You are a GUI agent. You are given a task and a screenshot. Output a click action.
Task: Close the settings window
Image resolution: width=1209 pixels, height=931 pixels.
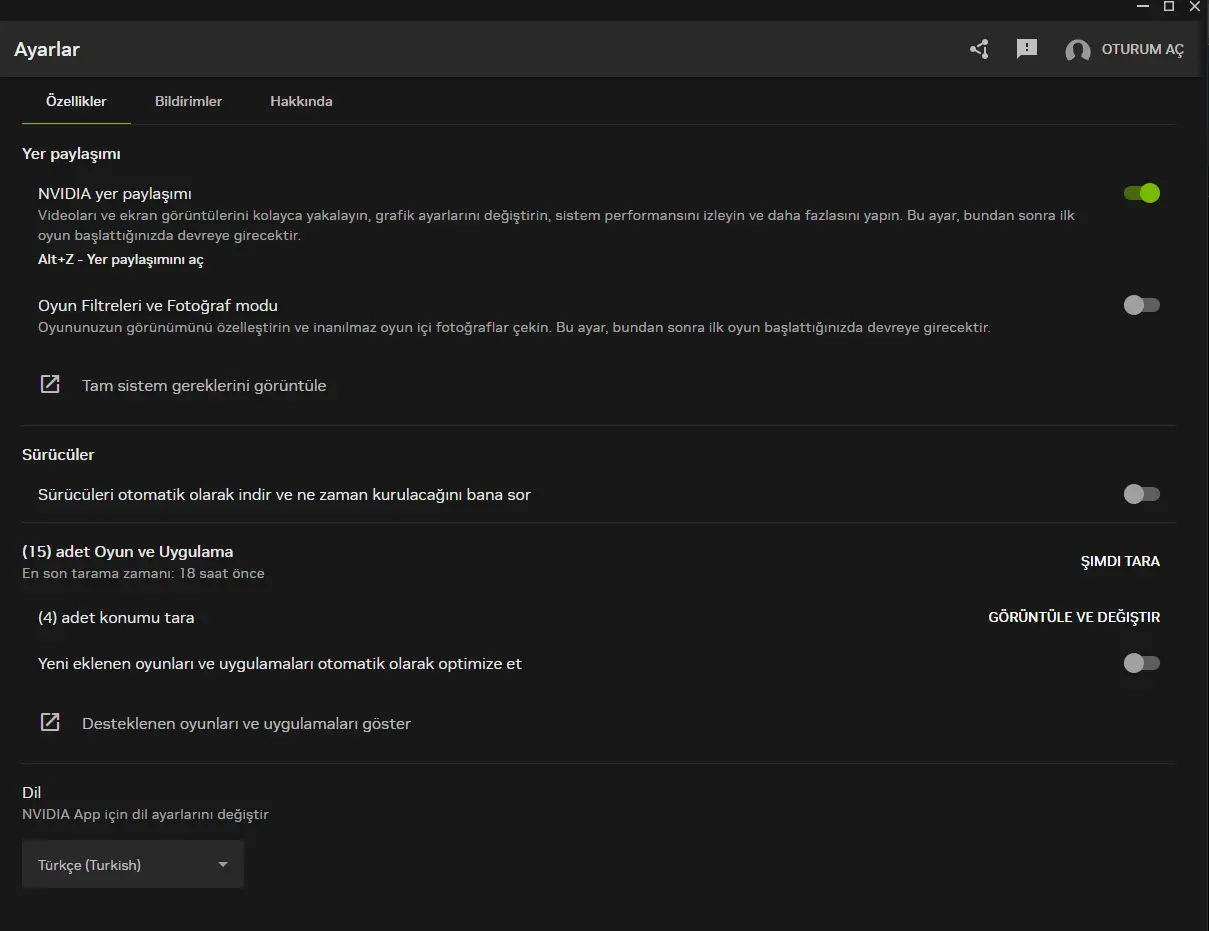coord(1194,6)
